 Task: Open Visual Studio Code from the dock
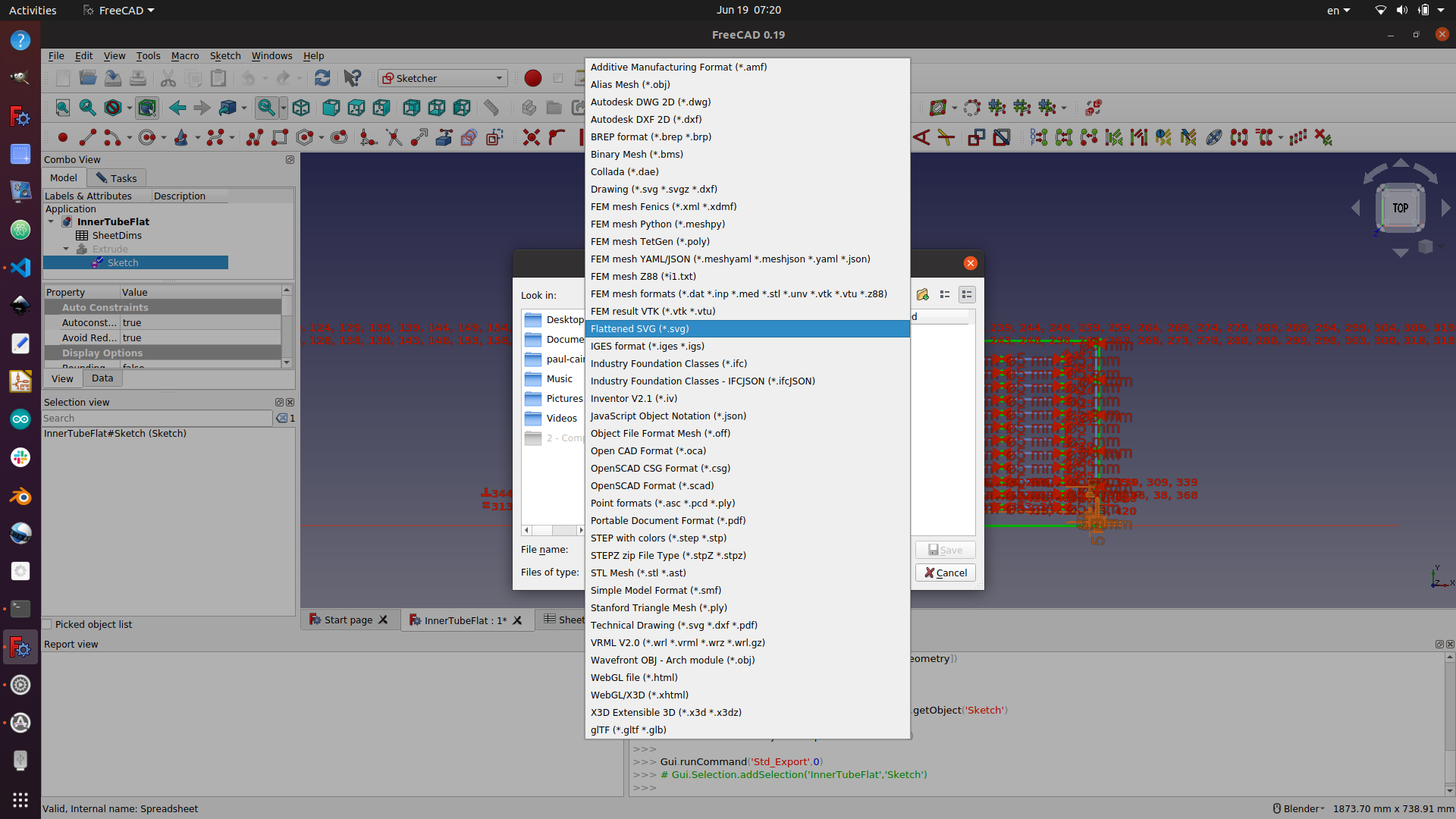[20, 268]
